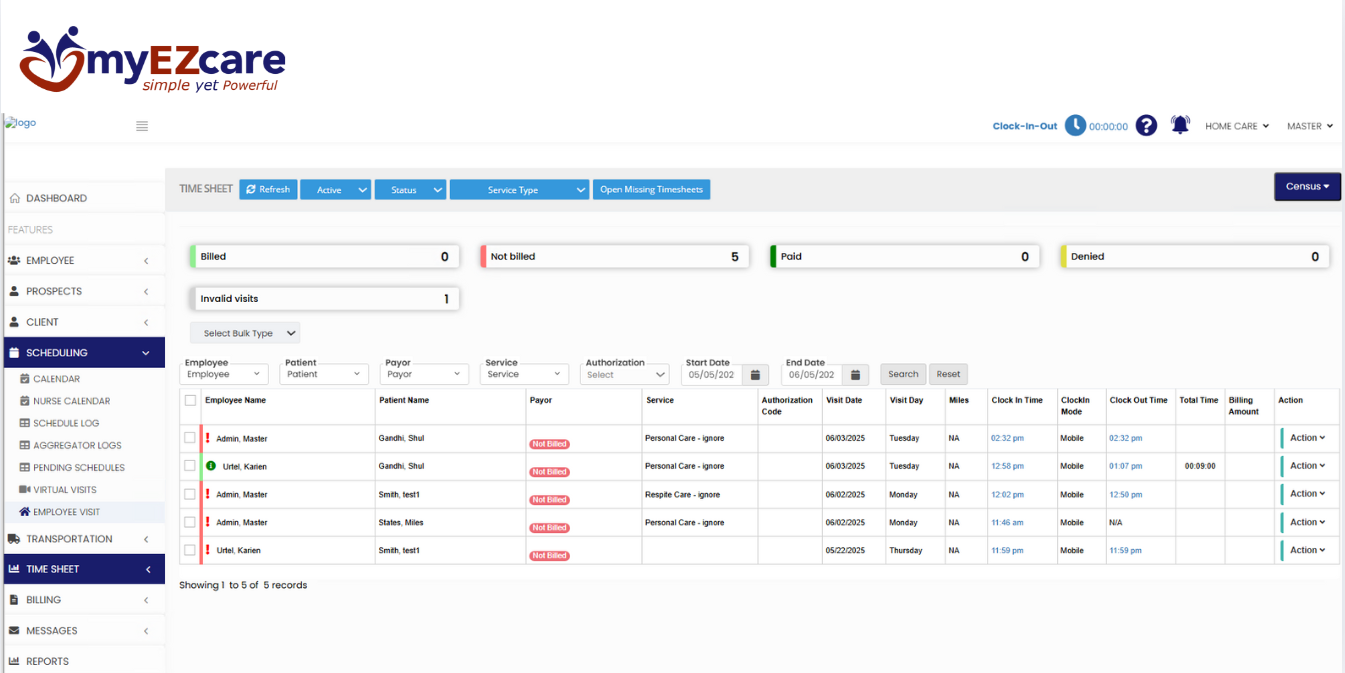
Task: Open the Billing sidebar menu
Action: point(83,600)
